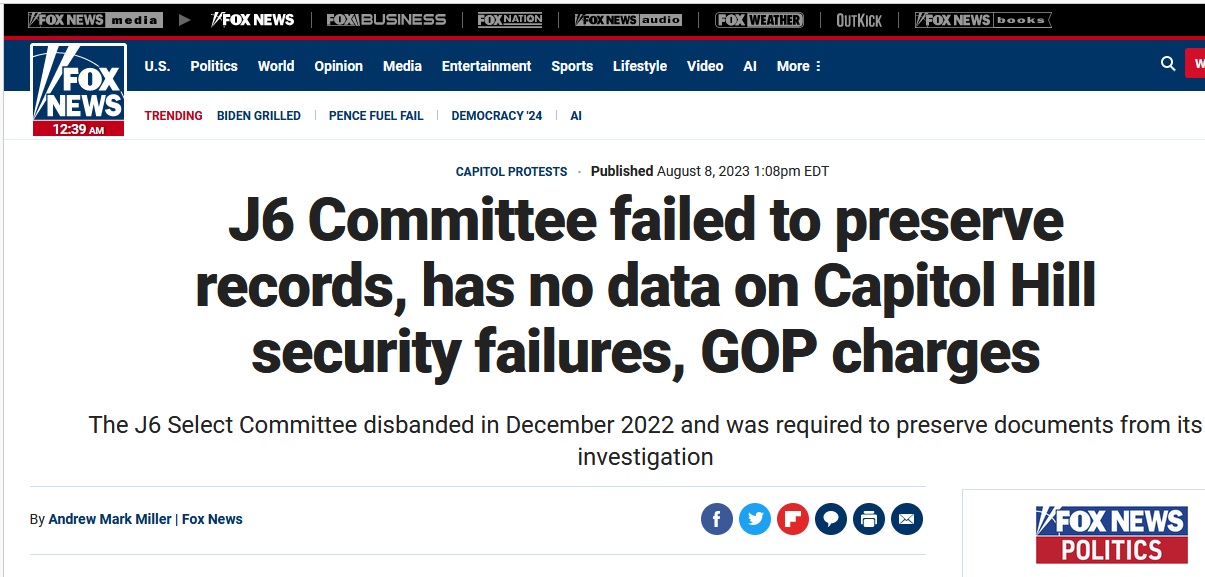Open Fox Business network logo link
1205x577 pixels.
[386, 19]
